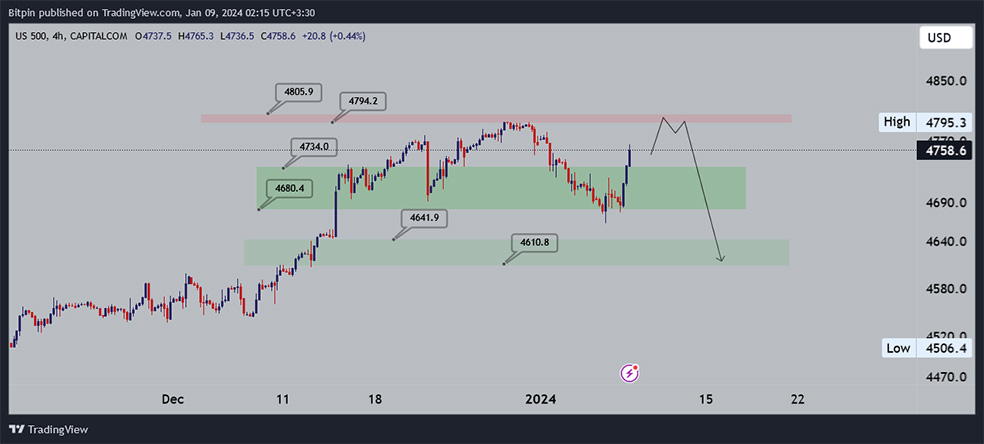The image size is (984, 444).
Task: Click the pink lightning bolt event icon
Action: (631, 373)
